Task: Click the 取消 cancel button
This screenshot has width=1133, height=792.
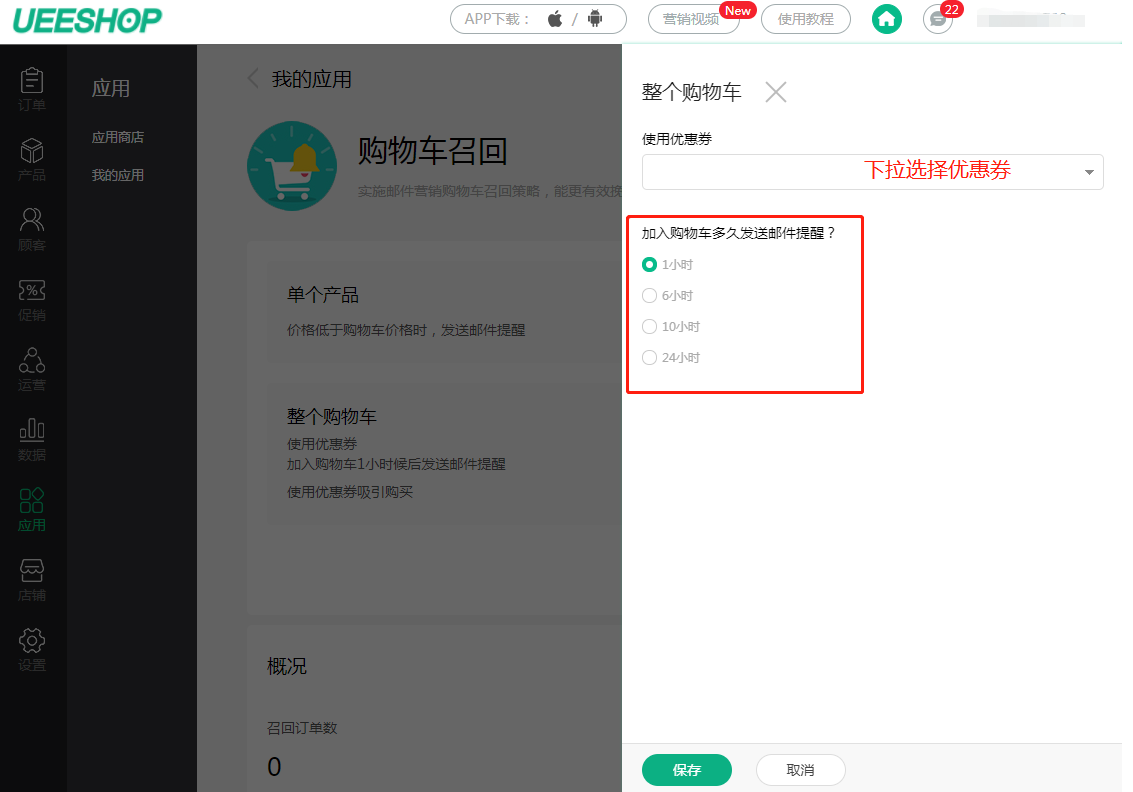Action: pyautogui.click(x=801, y=770)
